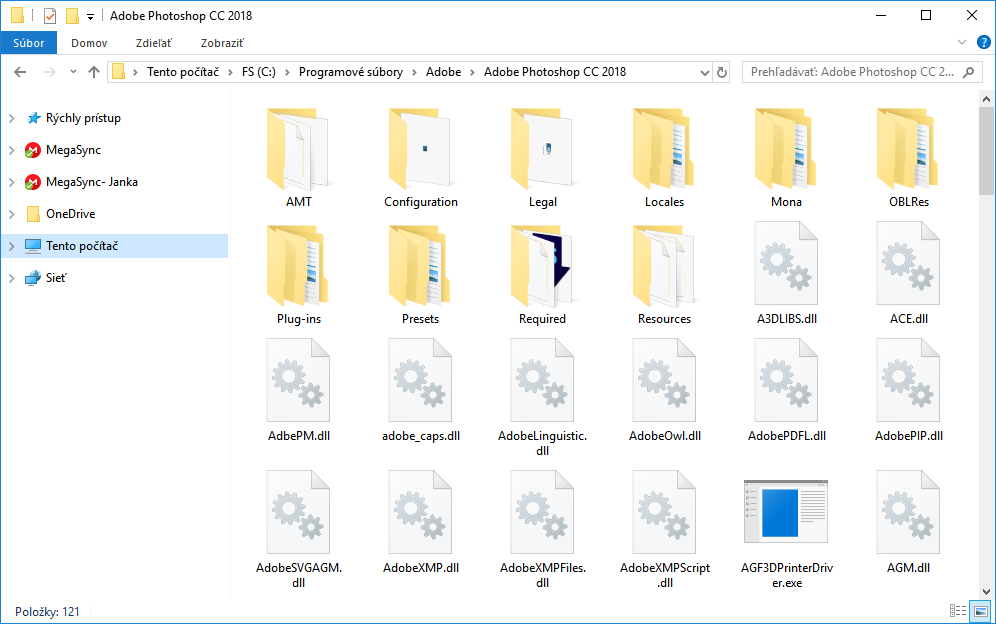
Task: Click Adobe in the breadcrumb path
Action: pyautogui.click(x=443, y=72)
